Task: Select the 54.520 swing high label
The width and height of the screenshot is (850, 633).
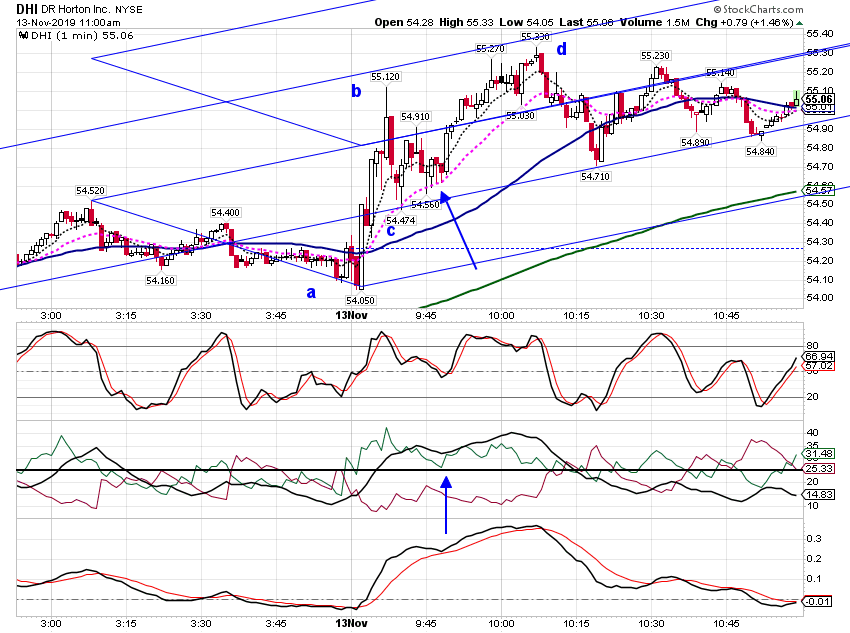Action: [91, 190]
